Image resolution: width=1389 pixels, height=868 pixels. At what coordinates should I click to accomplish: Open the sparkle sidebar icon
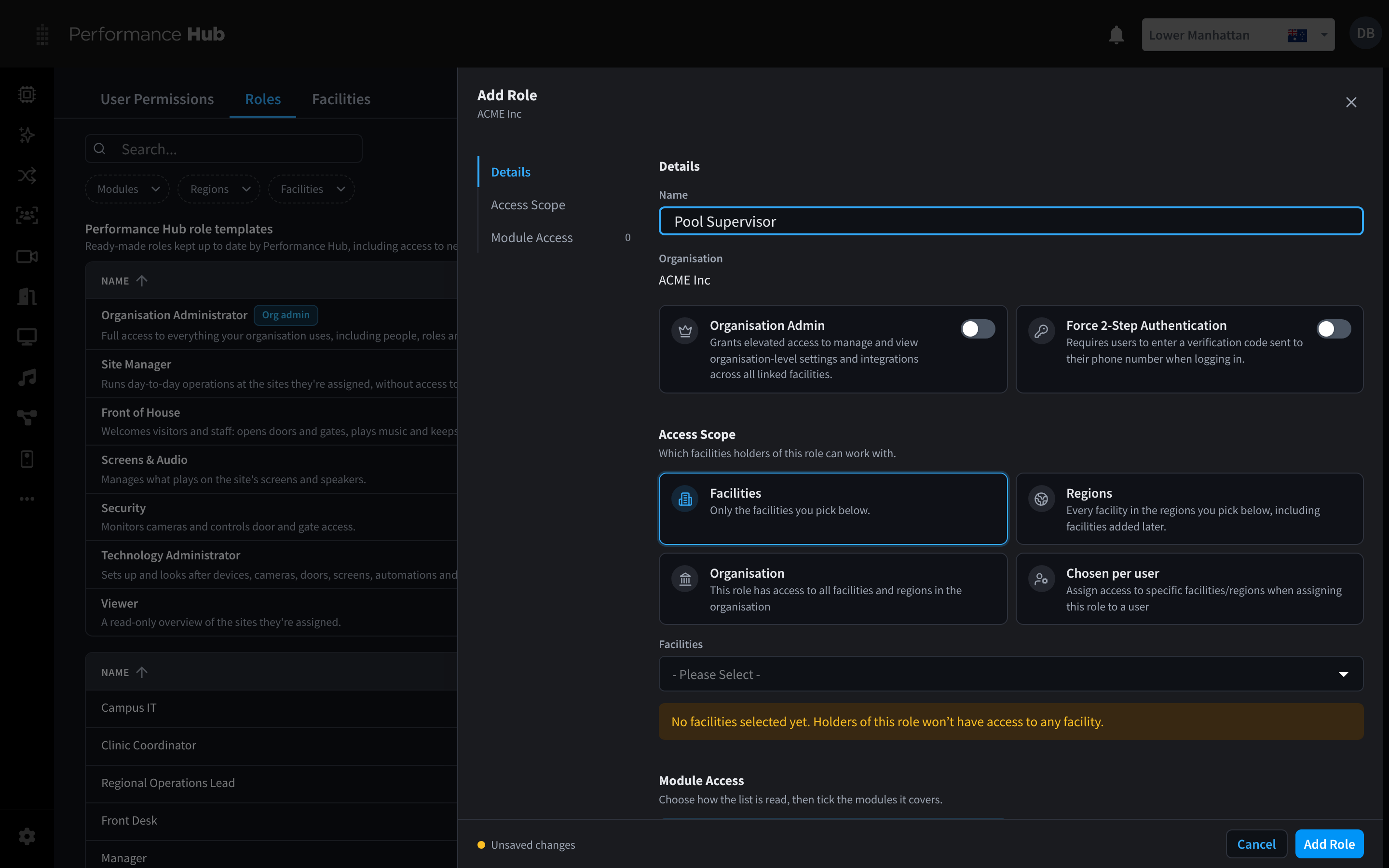pyautogui.click(x=27, y=135)
